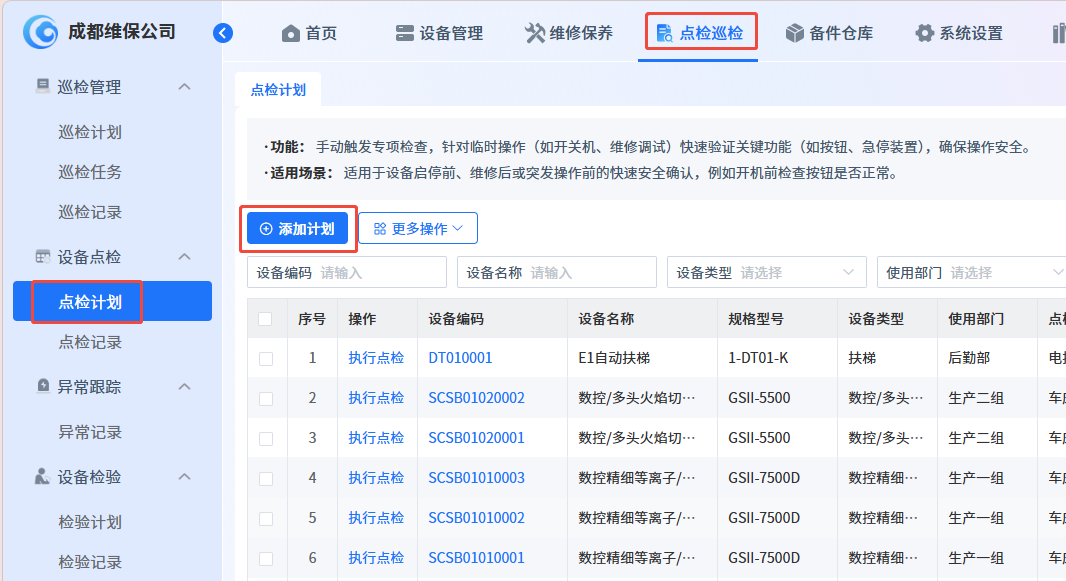The width and height of the screenshot is (1066, 581).
Task: Open the 设备类型 select dropdown
Action: pyautogui.click(x=767, y=272)
